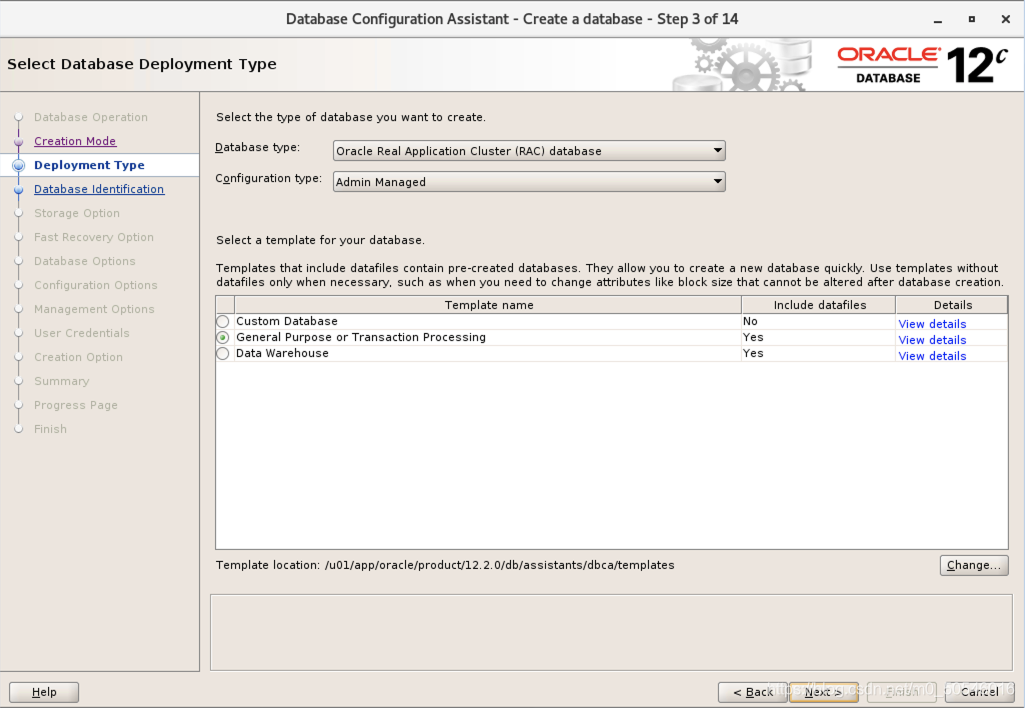Image resolution: width=1025 pixels, height=708 pixels.
Task: Select General Purpose or Transaction Processing radio
Action: [x=223, y=337]
